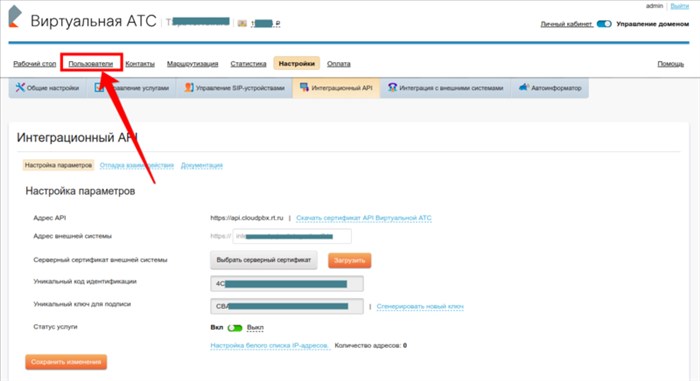This screenshot has width=700, height=381.
Task: Click Выбрать серверный сертификат button
Action: pyautogui.click(x=264, y=260)
